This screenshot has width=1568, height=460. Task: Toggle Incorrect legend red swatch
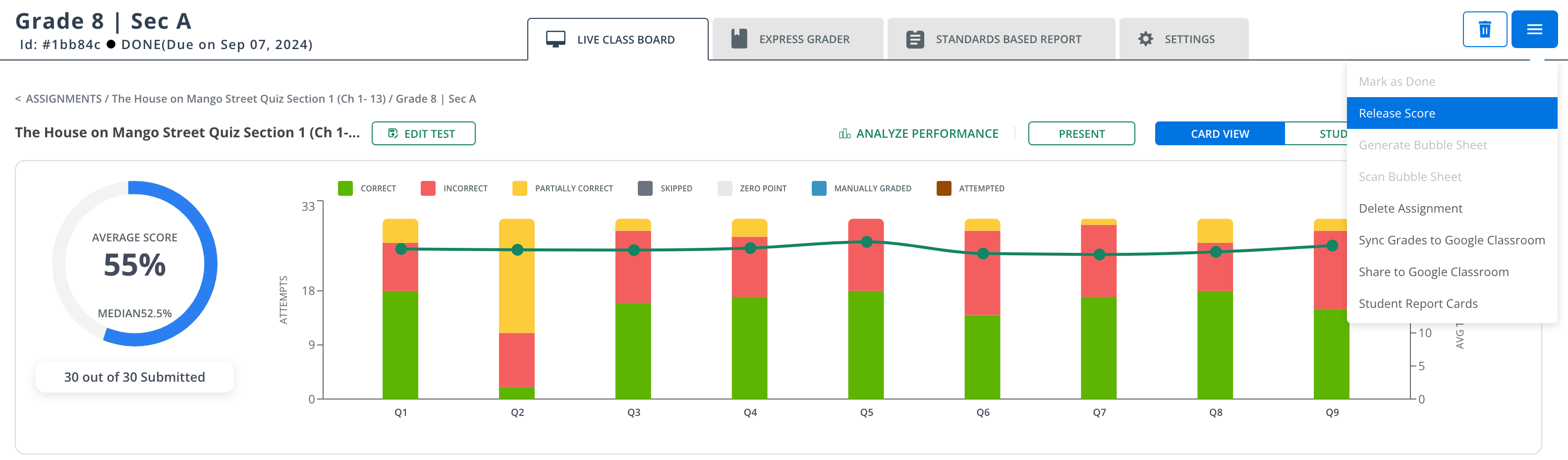coord(428,188)
